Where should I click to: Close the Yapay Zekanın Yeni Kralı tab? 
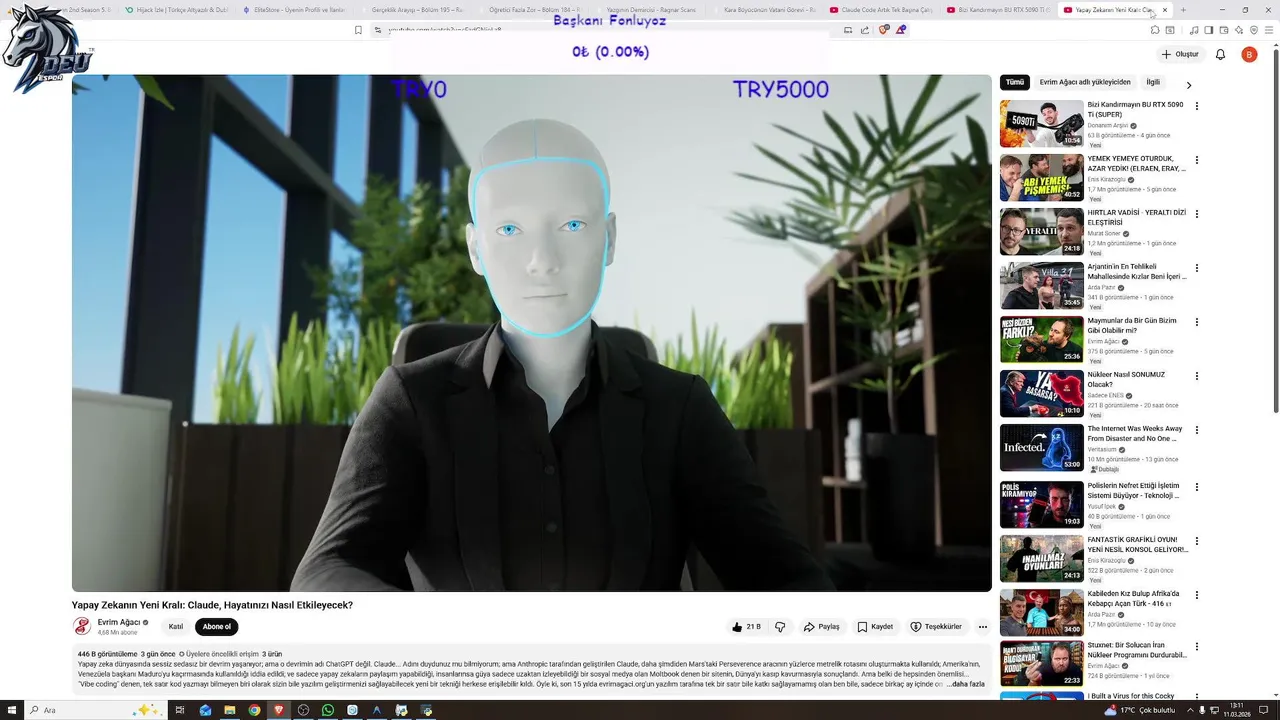tap(1165, 10)
